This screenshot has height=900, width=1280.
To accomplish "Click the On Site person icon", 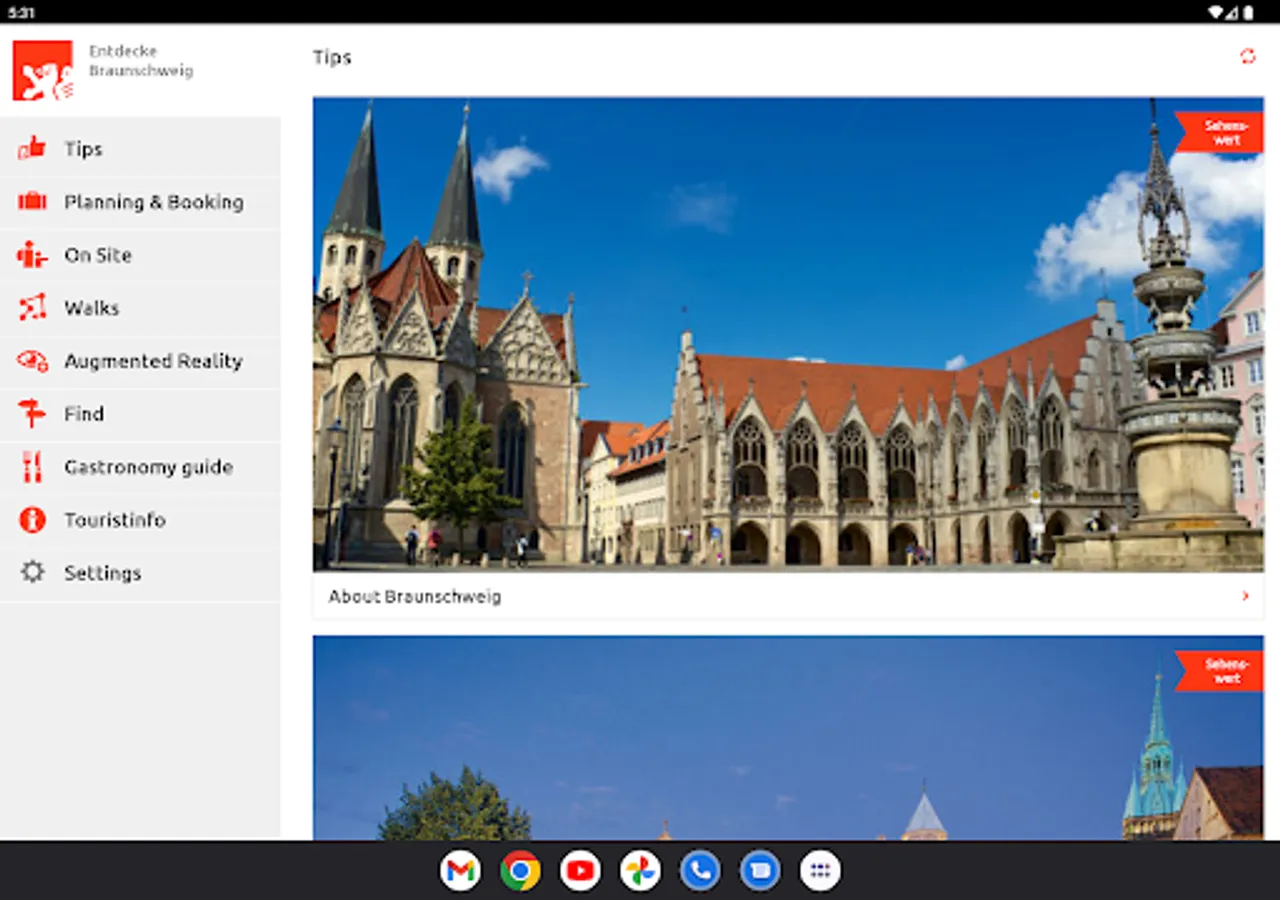I will (x=32, y=255).
